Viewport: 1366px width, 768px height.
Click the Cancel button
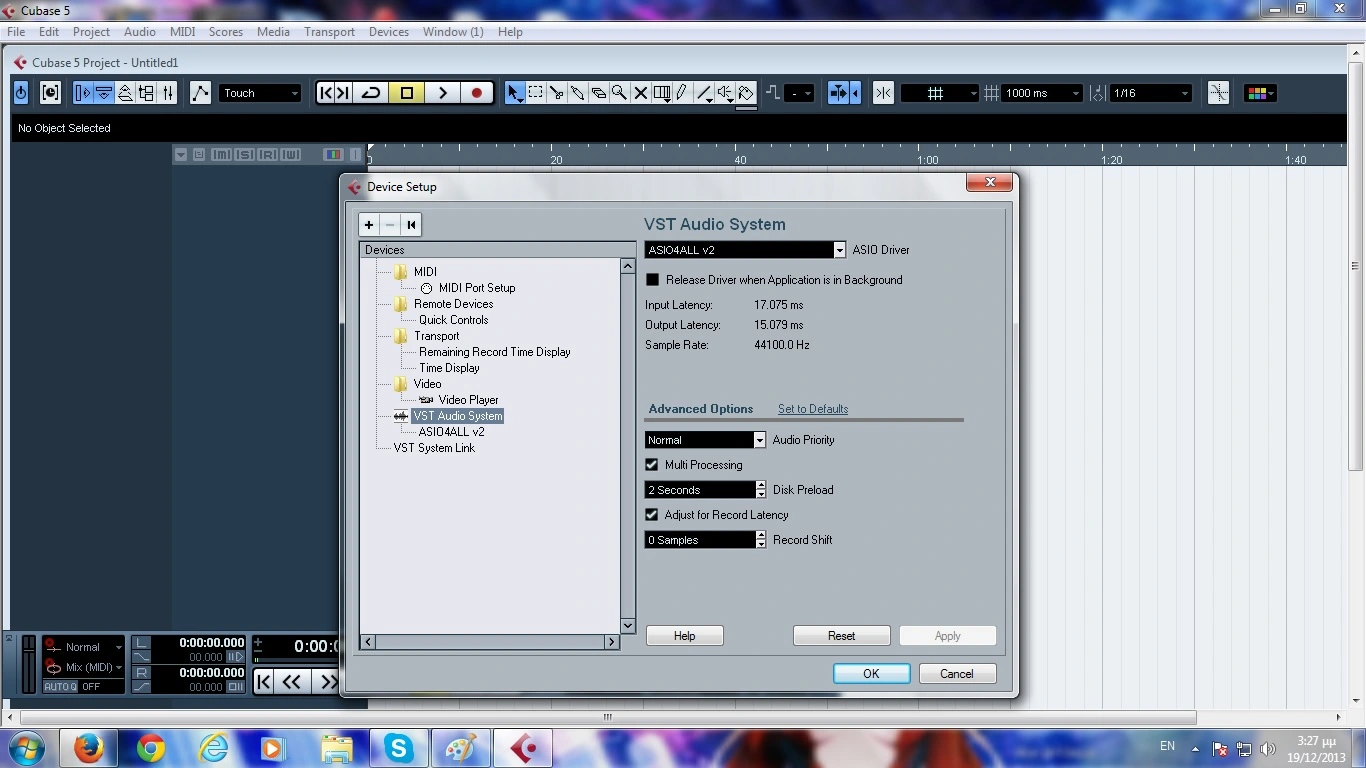pos(957,674)
